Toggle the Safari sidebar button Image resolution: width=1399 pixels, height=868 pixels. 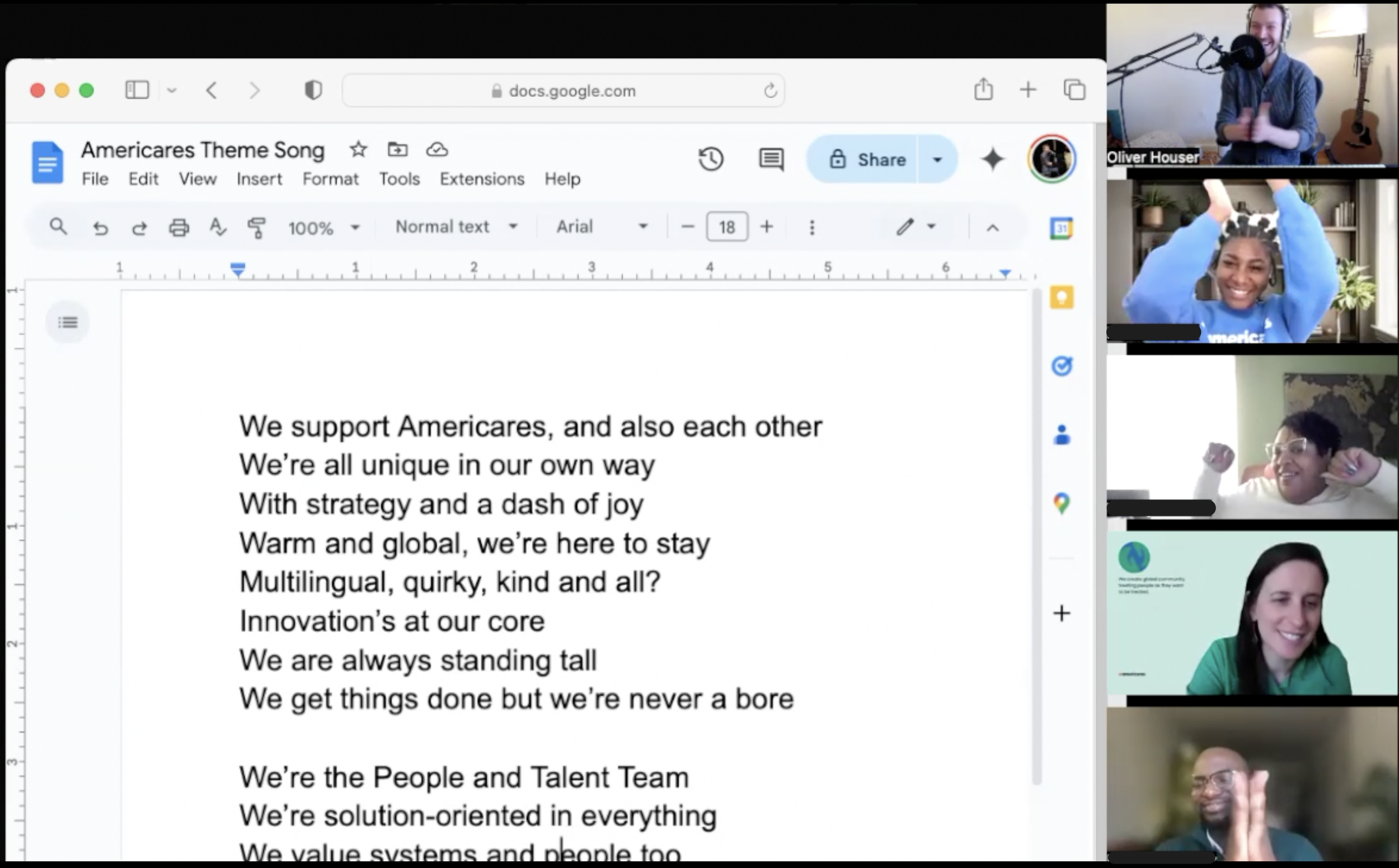click(x=137, y=90)
